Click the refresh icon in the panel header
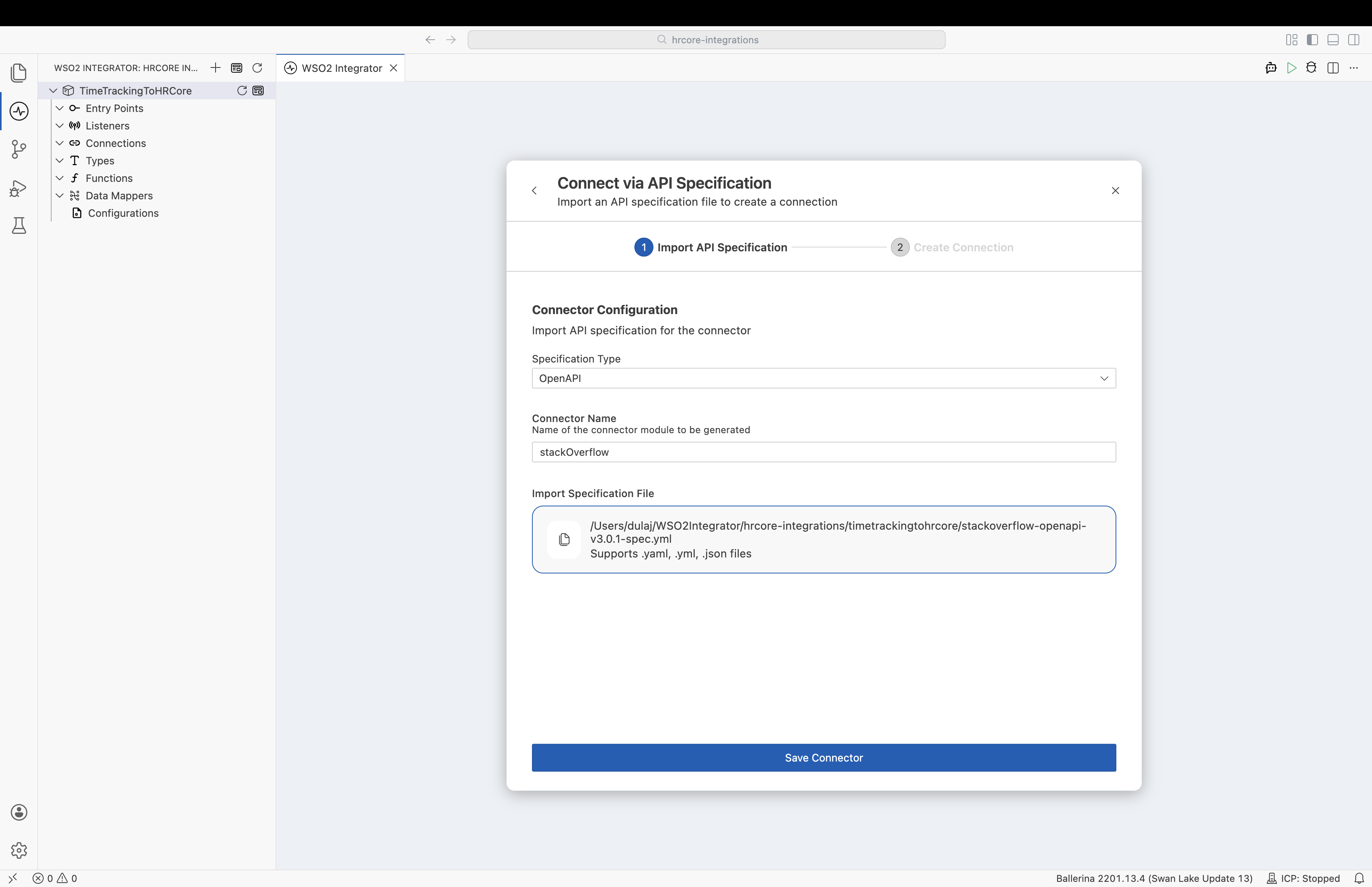 point(257,68)
